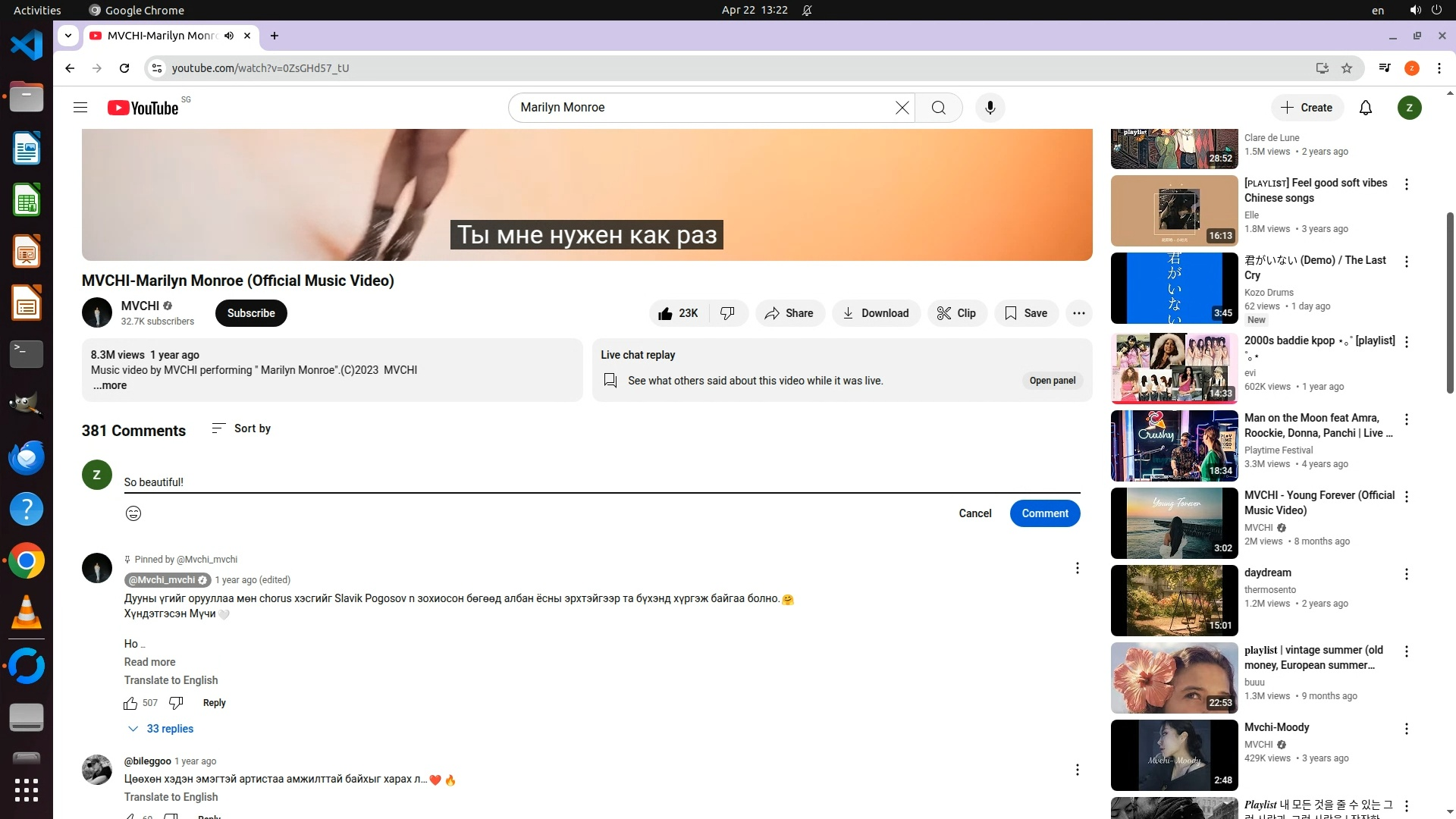
Task: Click the voice search microphone icon
Action: click(x=990, y=108)
